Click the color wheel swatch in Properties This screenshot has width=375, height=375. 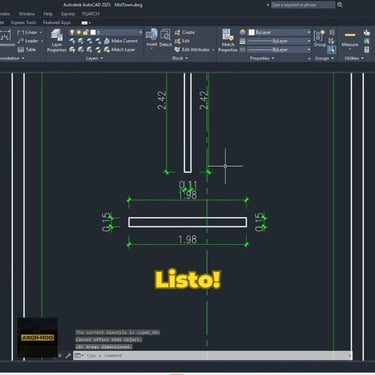tap(243, 32)
